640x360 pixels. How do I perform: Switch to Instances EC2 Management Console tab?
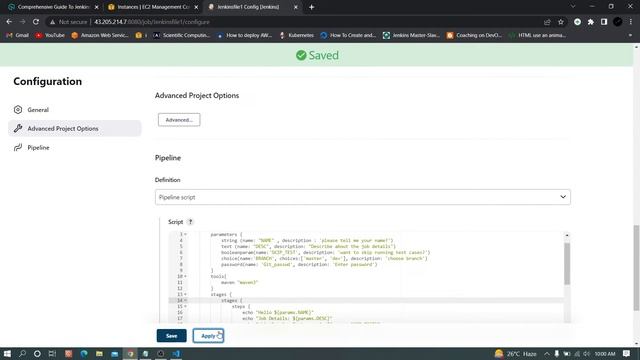(x=153, y=7)
